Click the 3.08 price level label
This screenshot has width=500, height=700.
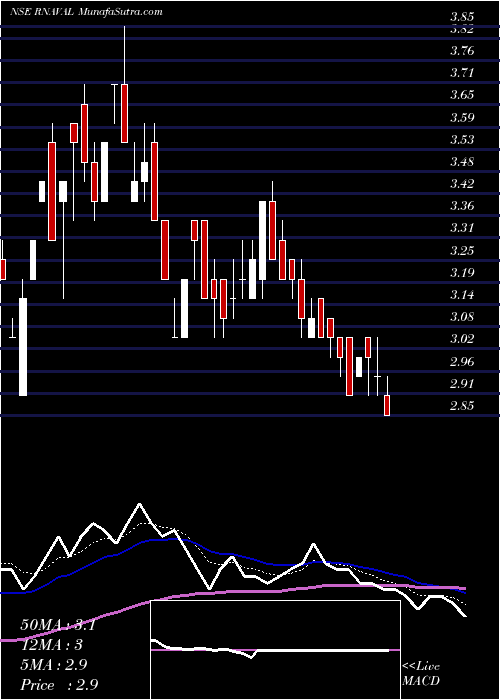point(462,317)
